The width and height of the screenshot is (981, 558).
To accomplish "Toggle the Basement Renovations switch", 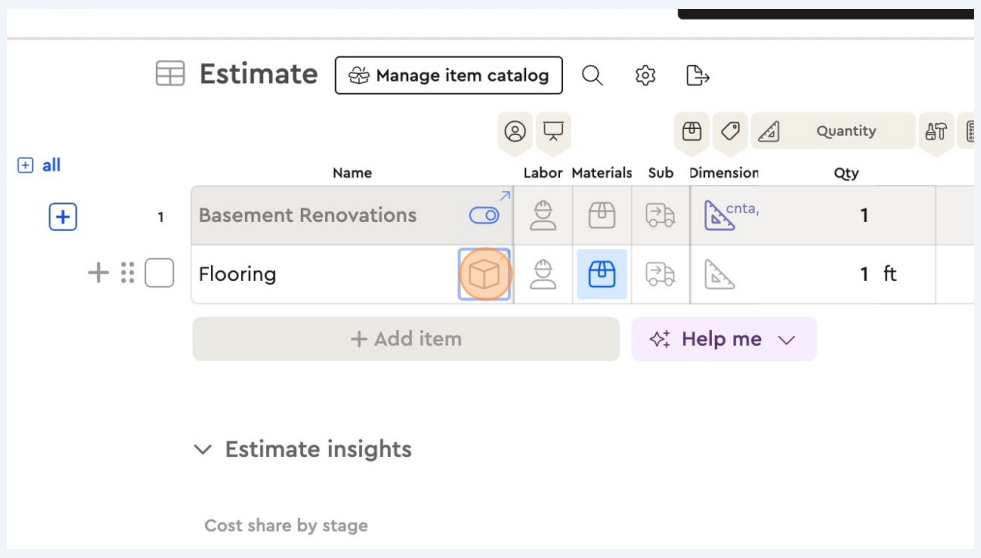I will pos(484,215).
